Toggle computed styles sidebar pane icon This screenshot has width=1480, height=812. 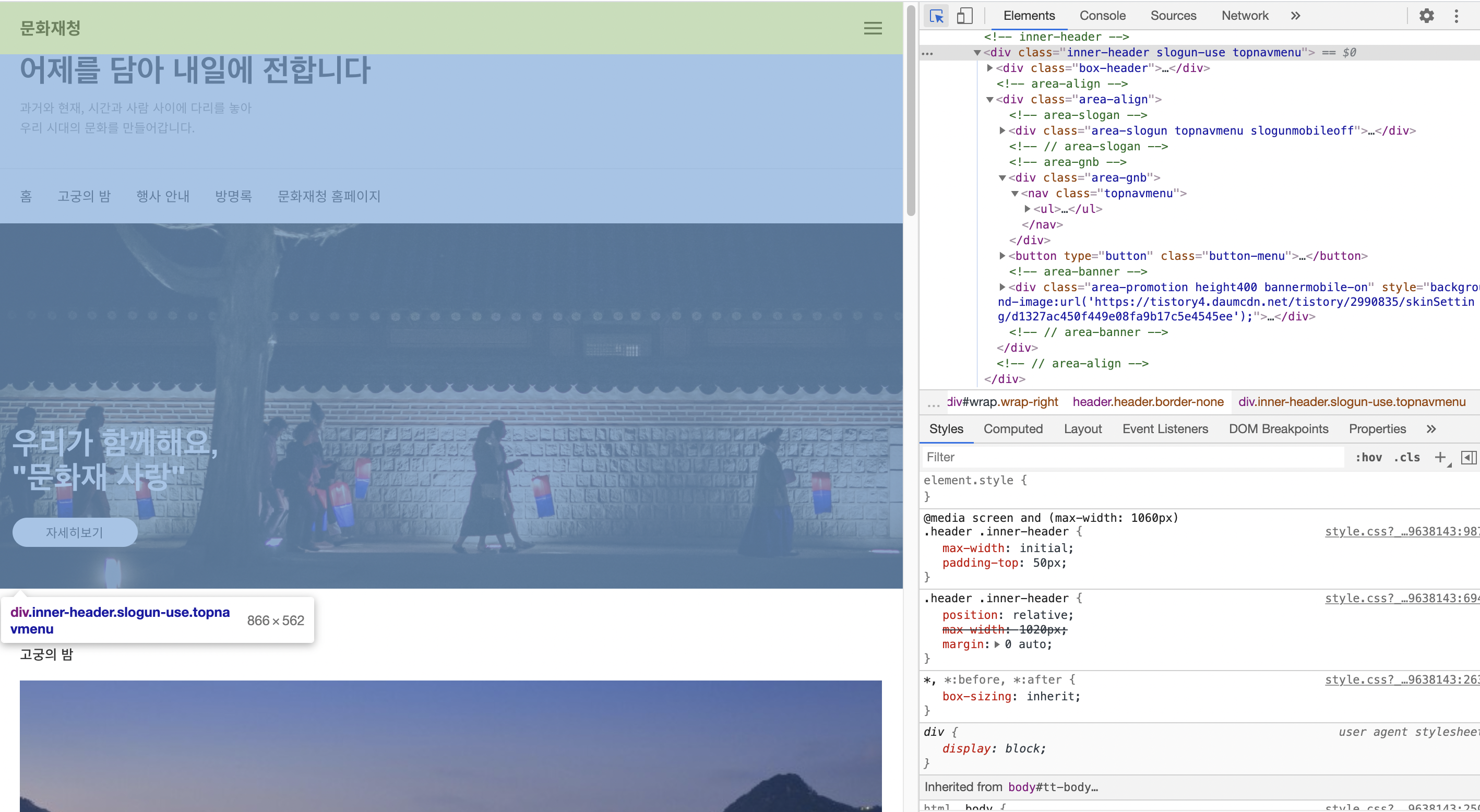pyautogui.click(x=1469, y=458)
